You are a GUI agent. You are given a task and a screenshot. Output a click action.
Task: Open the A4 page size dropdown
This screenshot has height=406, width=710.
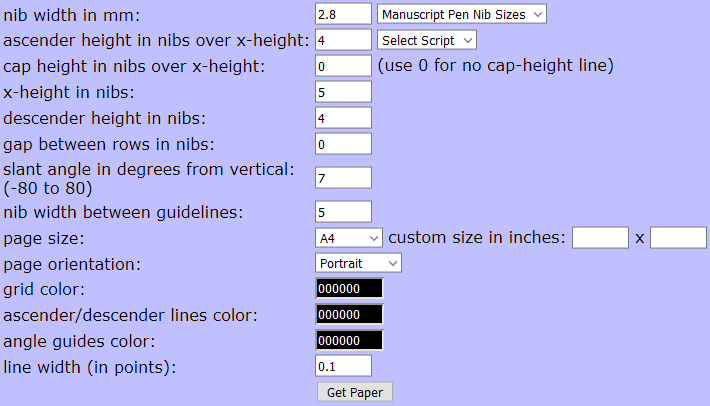(348, 238)
